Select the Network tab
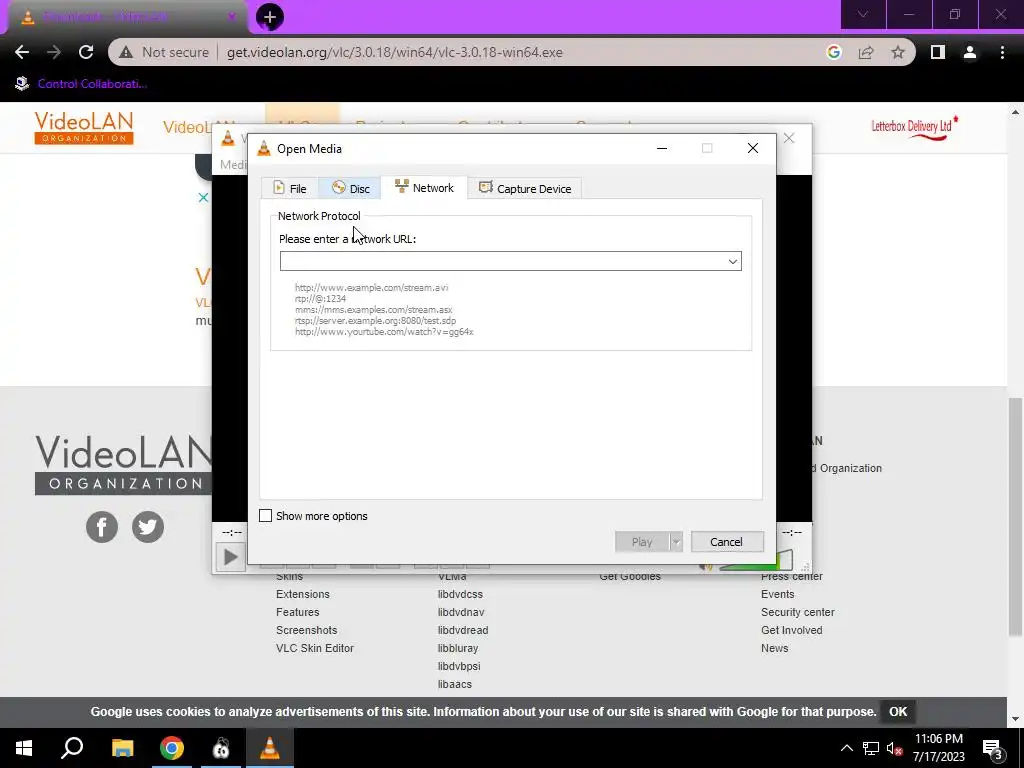Viewport: 1024px width, 768px height. (424, 187)
